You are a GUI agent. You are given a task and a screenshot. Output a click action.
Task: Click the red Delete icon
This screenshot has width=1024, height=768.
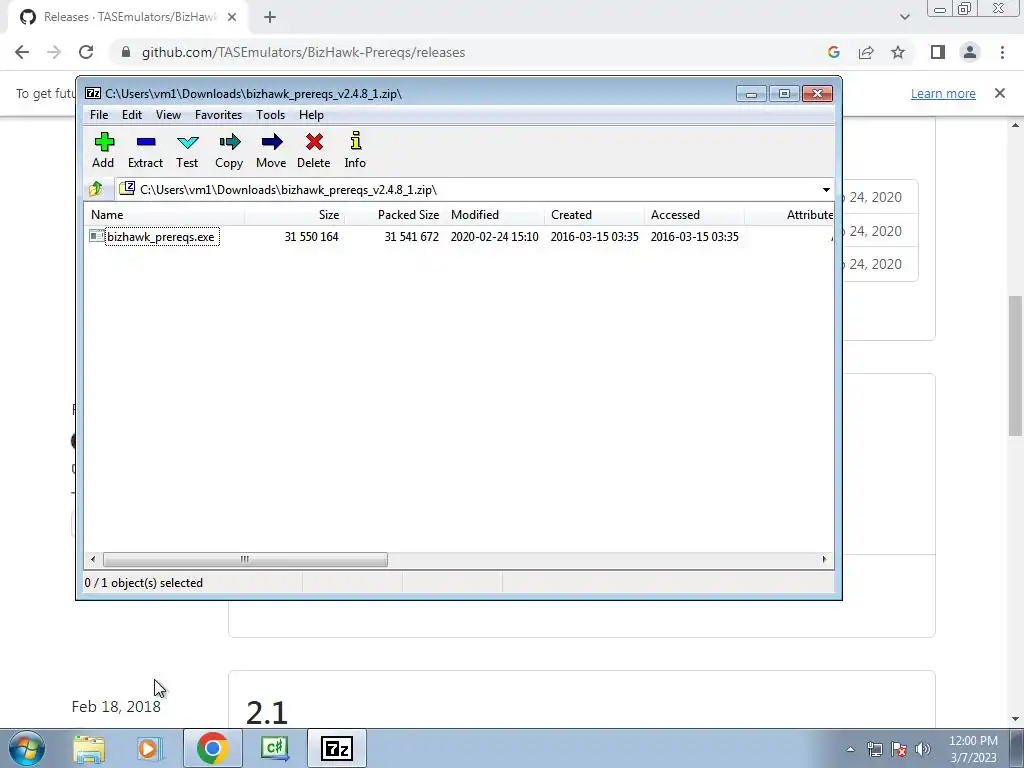[x=313, y=150]
